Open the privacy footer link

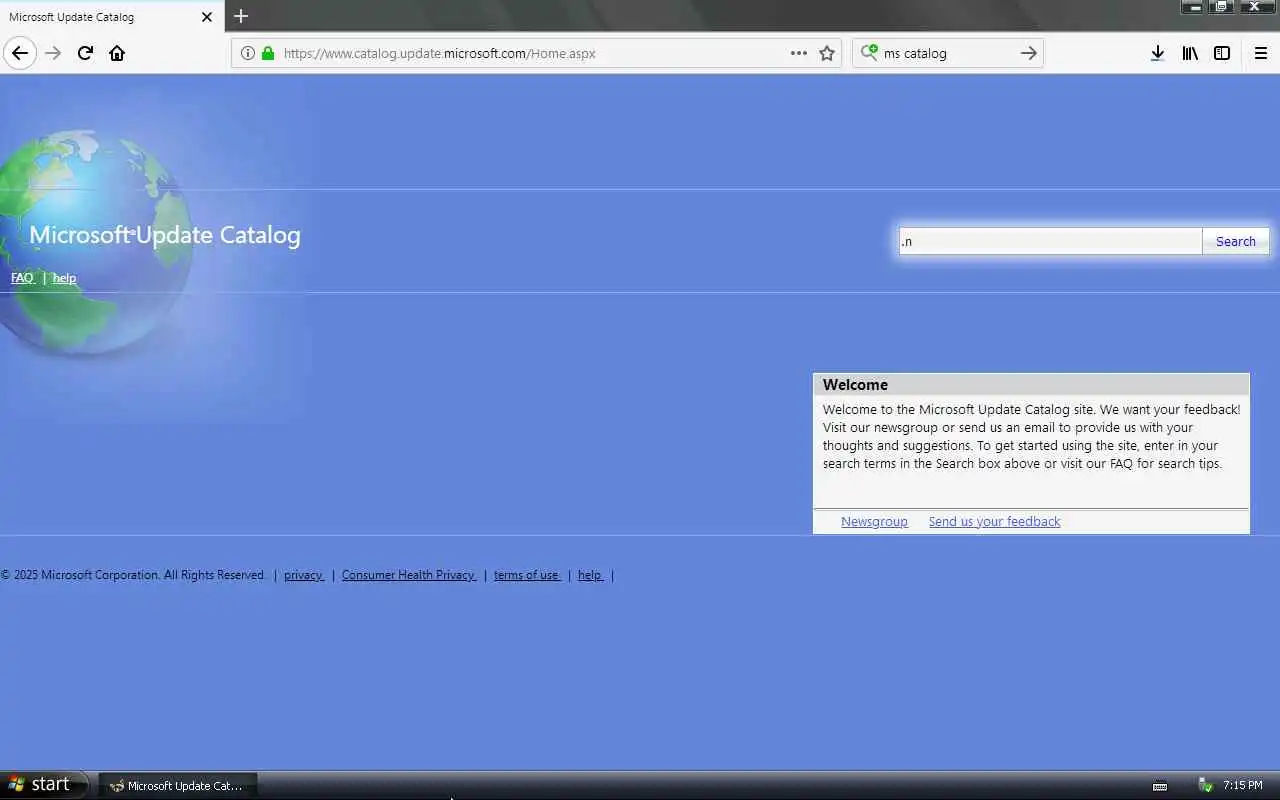(304, 575)
